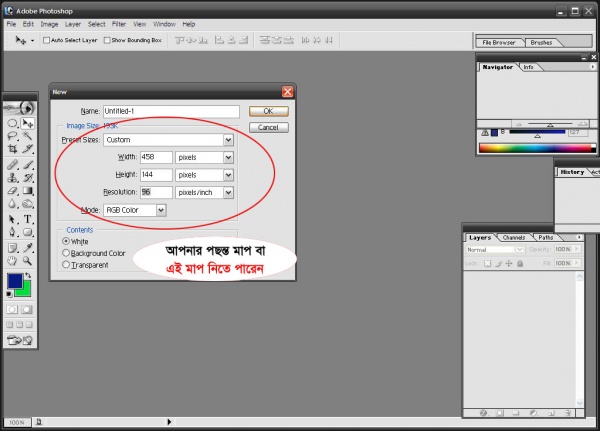
Task: Open Navigator panel flyout menu
Action: point(592,67)
